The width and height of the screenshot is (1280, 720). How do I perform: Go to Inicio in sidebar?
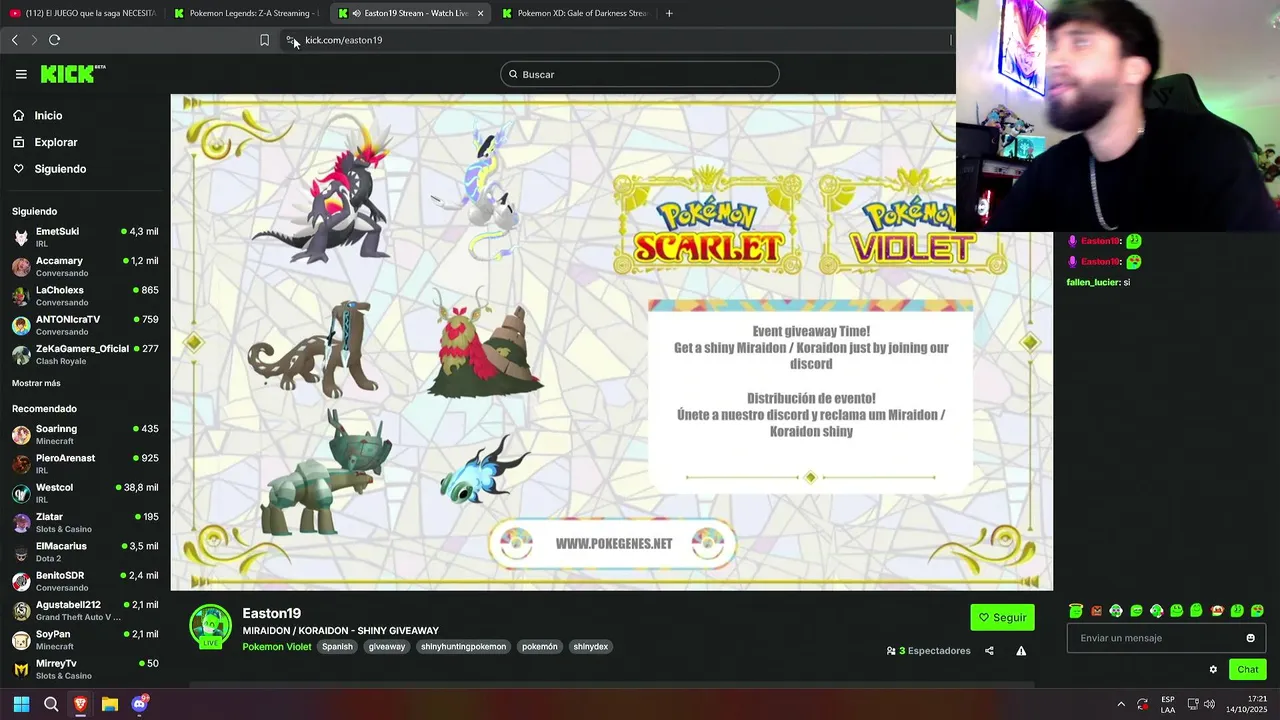click(x=48, y=116)
